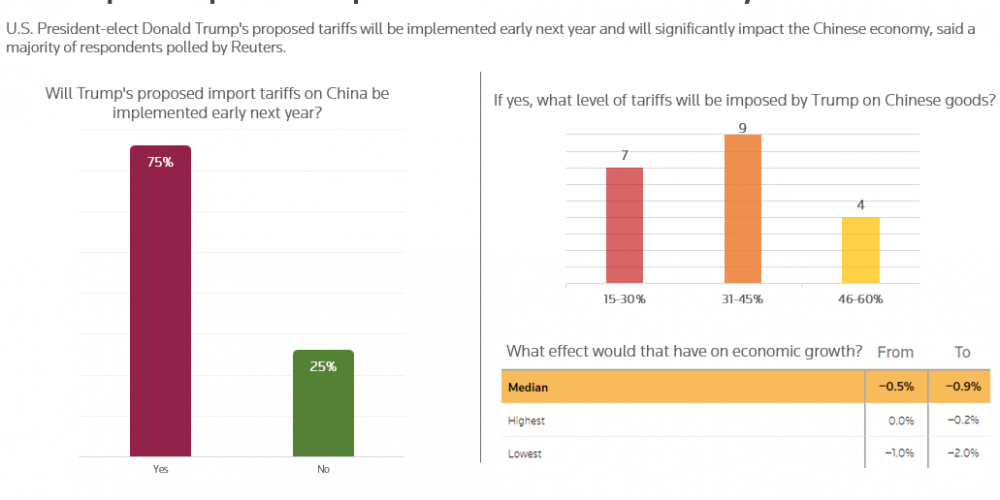
Task: Click the 75% label on Yes bar
Action: click(160, 162)
